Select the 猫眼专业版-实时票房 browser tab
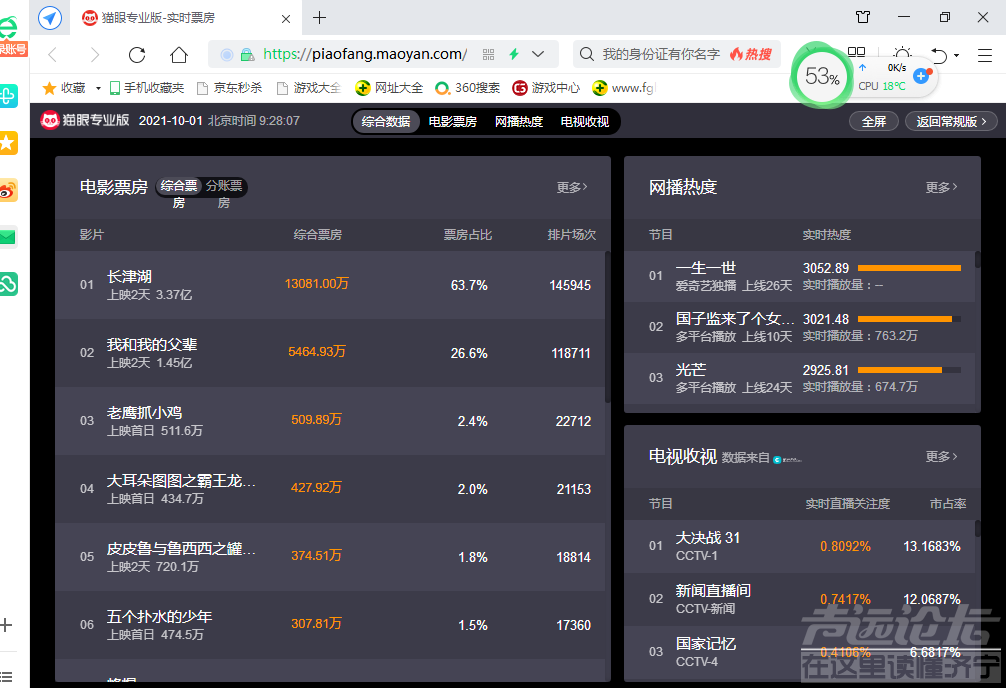 tap(184, 17)
